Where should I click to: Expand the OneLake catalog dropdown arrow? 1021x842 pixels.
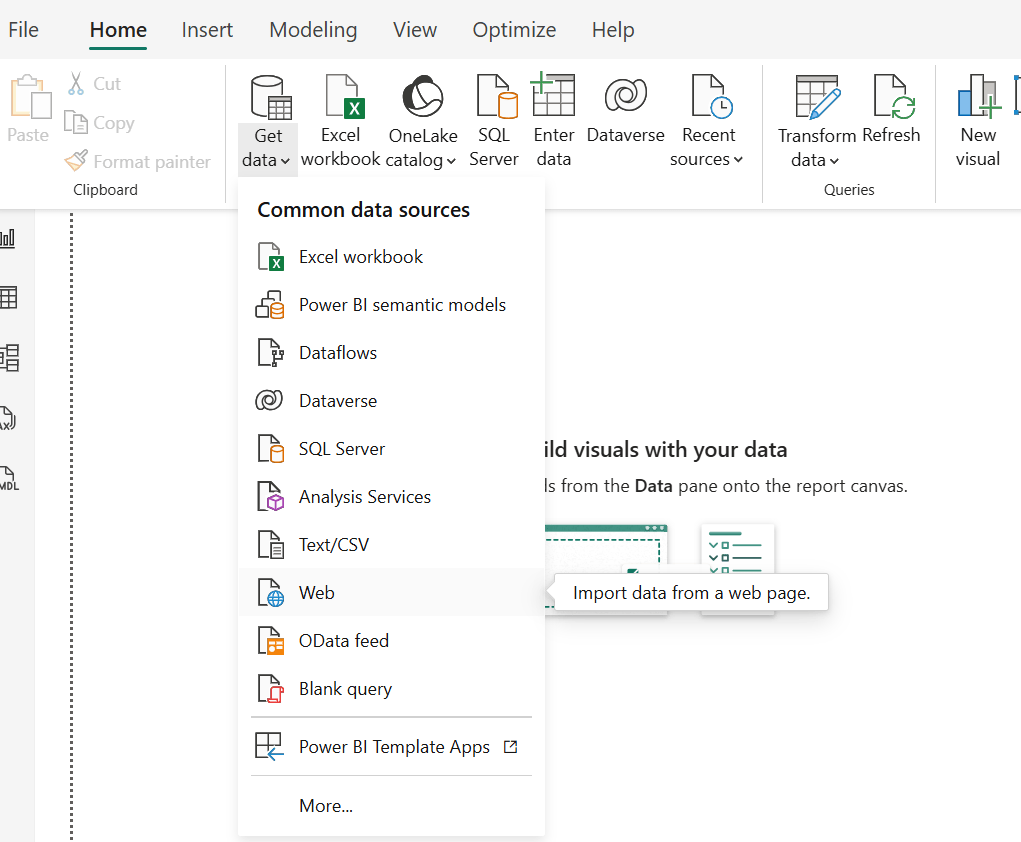451,161
